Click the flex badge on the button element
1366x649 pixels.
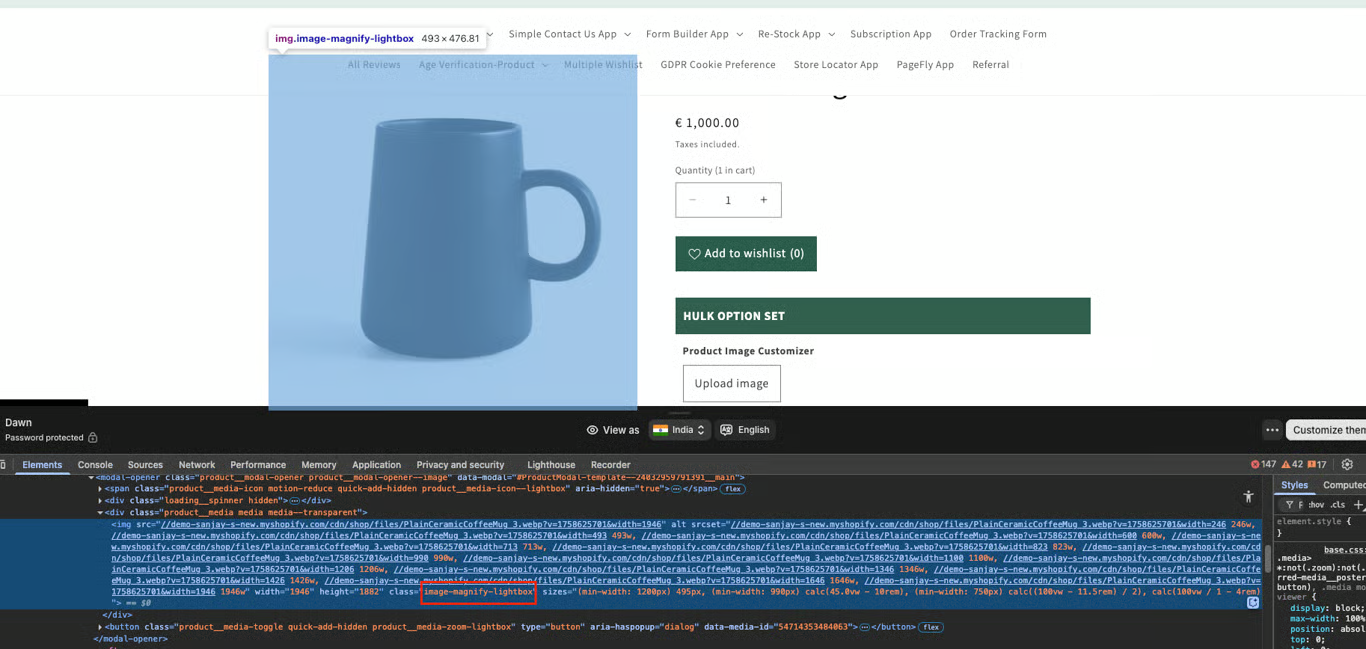click(x=931, y=627)
